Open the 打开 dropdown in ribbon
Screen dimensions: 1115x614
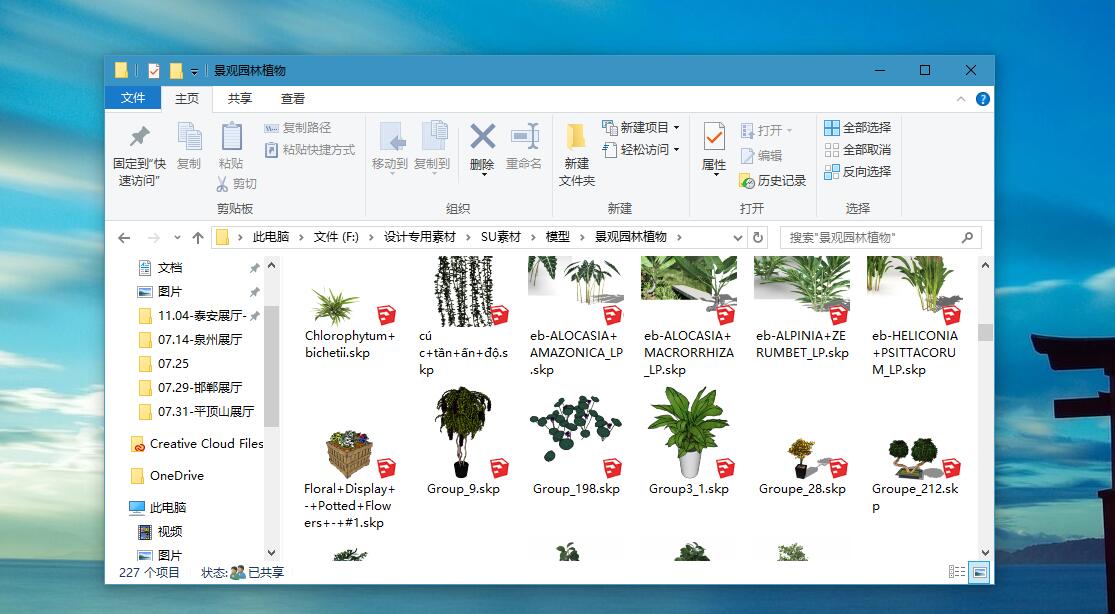click(x=789, y=131)
